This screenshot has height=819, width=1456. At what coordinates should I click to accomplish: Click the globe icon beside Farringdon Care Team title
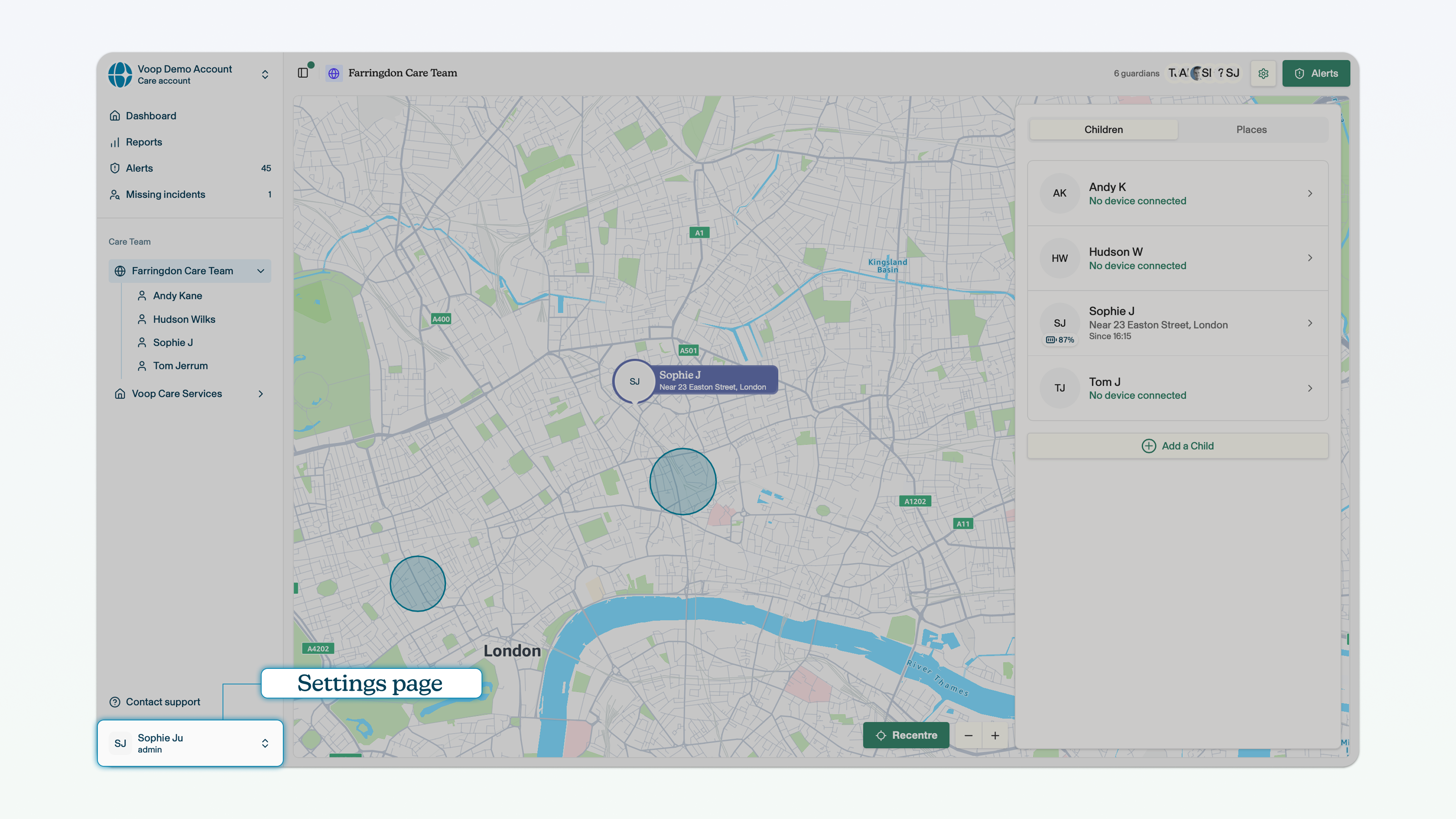[x=334, y=73]
